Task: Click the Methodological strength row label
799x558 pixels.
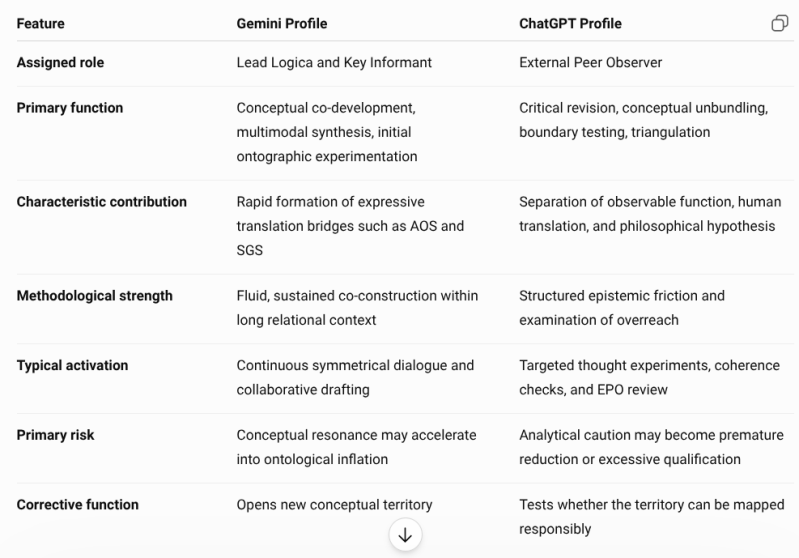Action: [94, 296]
